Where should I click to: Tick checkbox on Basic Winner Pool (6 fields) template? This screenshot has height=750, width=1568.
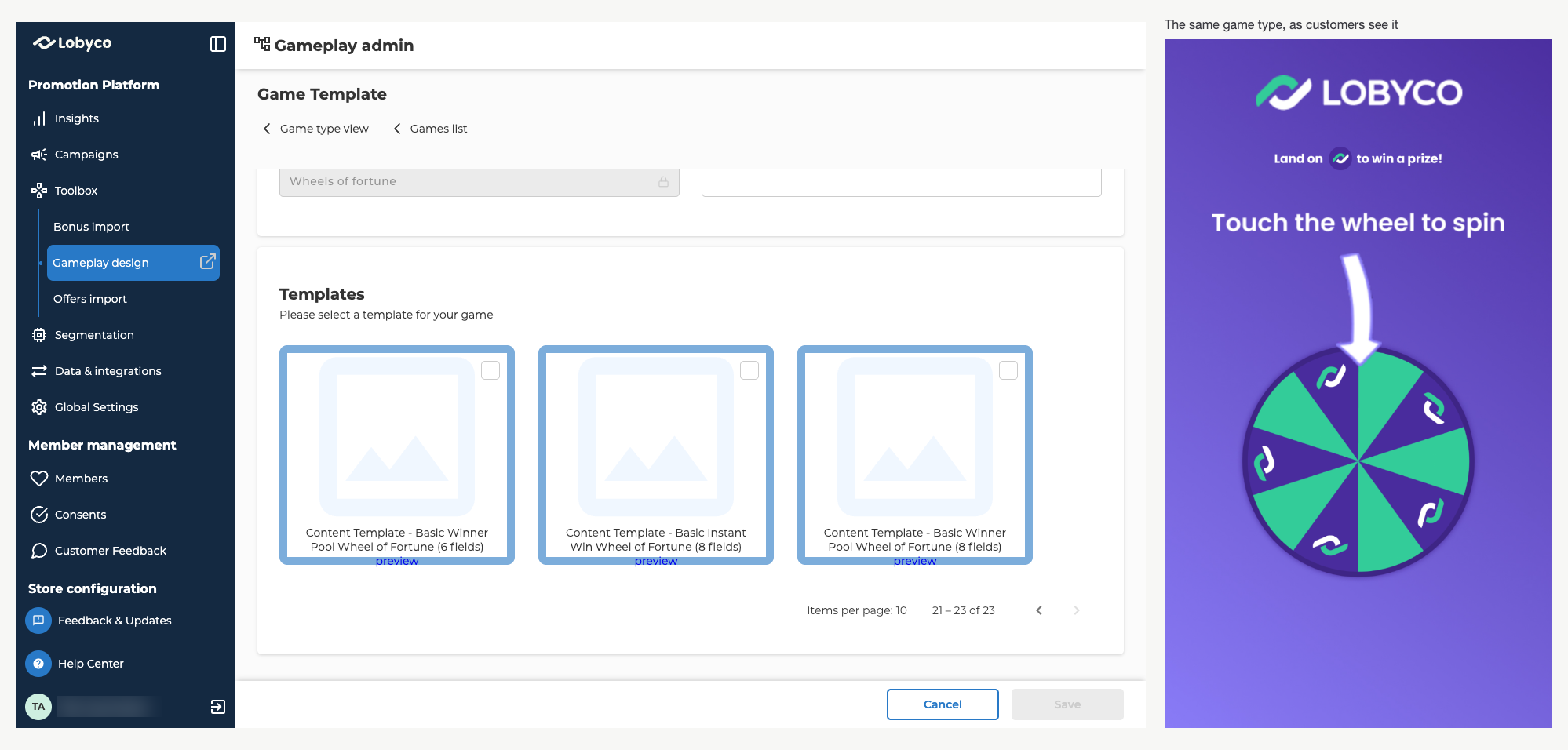point(490,370)
